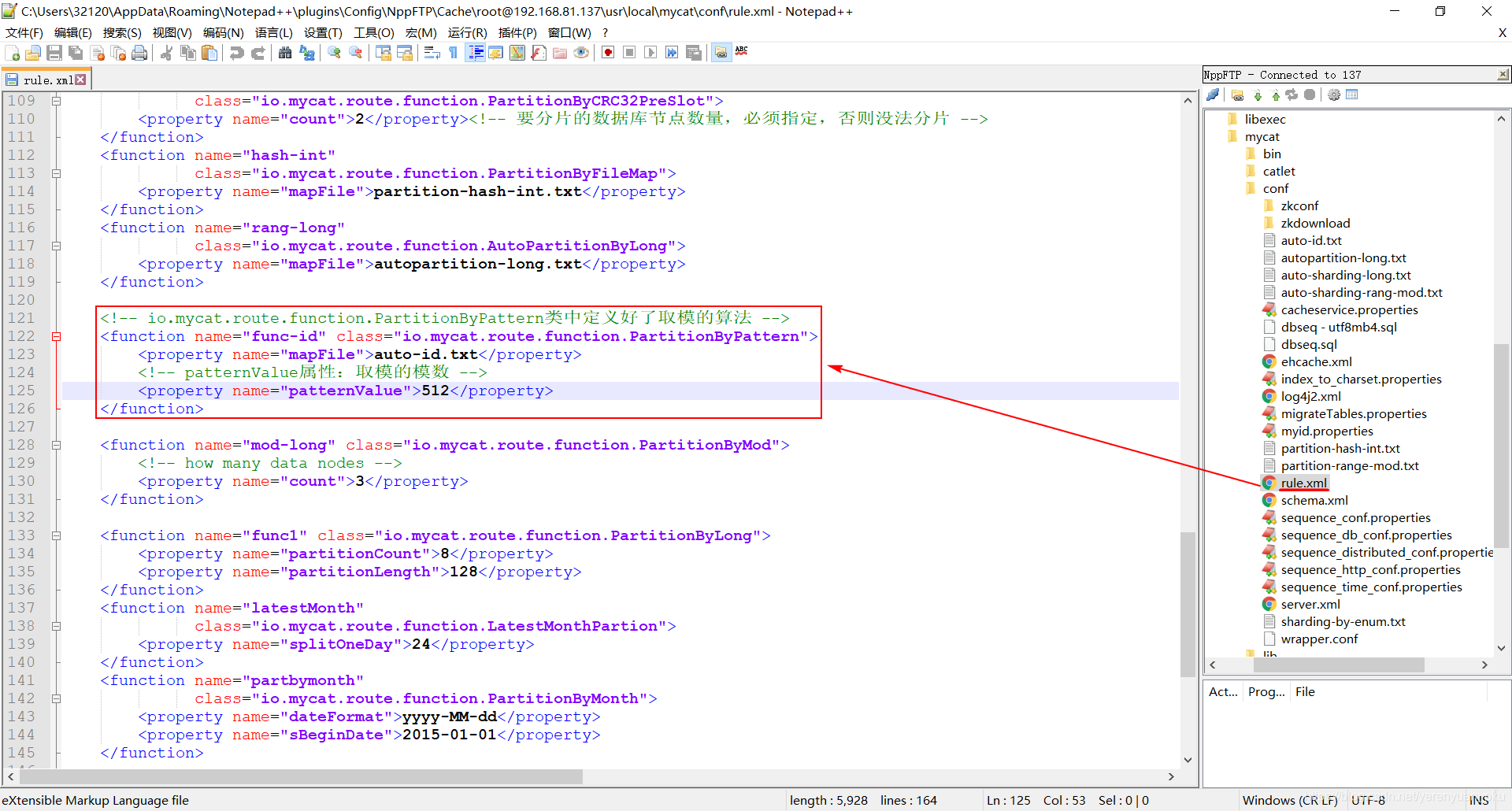
Task: Click the NppFTP show messages window icon
Action: (x=1352, y=95)
